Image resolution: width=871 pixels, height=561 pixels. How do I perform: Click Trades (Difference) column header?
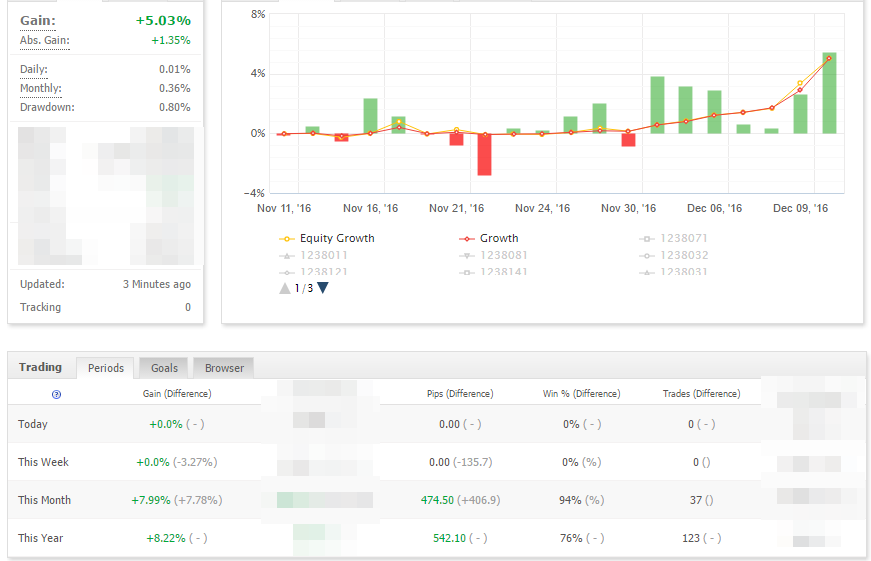(702, 394)
